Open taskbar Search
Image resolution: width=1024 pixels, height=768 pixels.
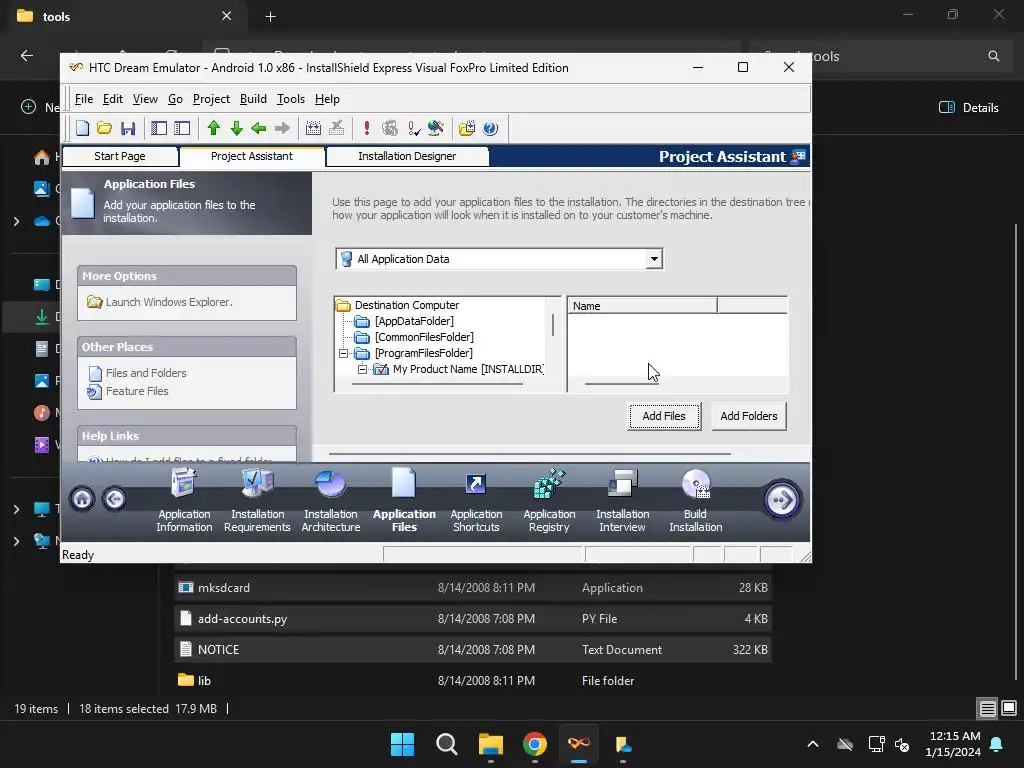pos(447,744)
